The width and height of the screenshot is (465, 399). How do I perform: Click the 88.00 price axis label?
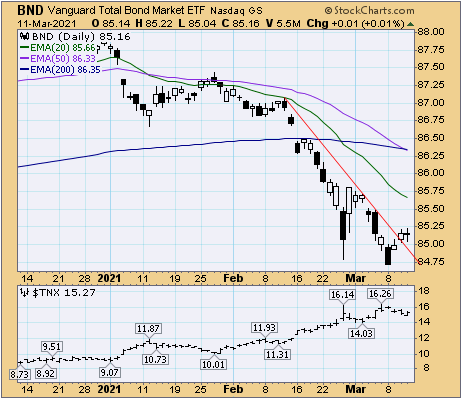point(431,32)
